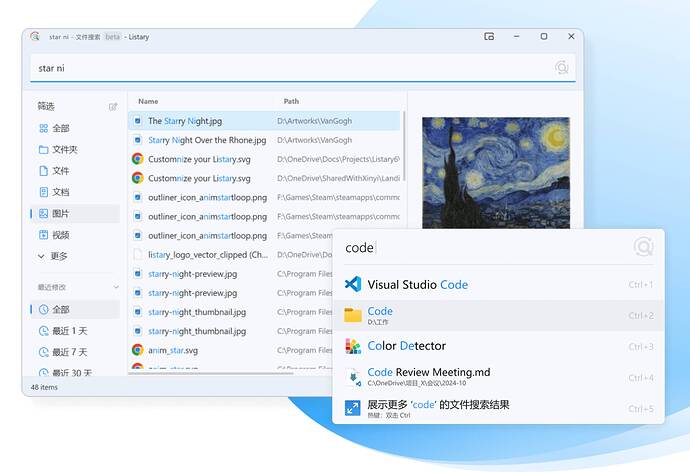Click the popup search field containing code
The width and height of the screenshot is (690, 472).
click(486, 248)
